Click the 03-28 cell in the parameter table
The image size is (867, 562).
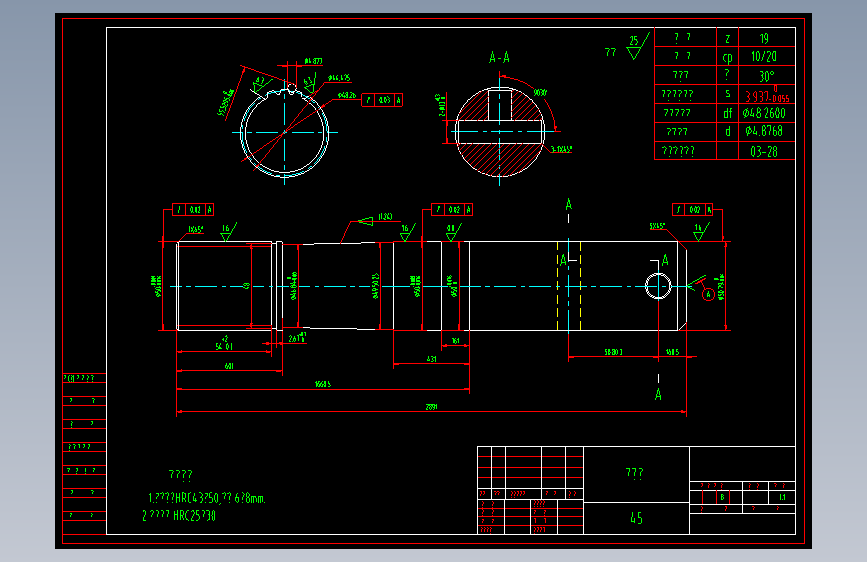(764, 151)
